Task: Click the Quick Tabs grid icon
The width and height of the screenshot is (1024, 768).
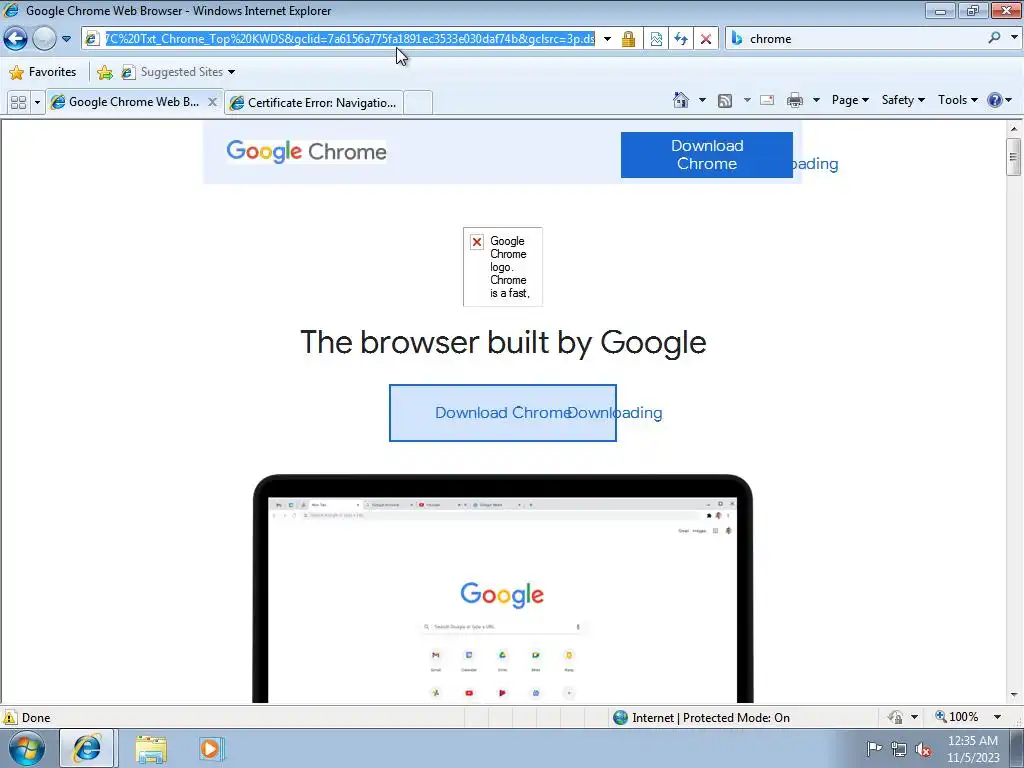Action: [18, 102]
